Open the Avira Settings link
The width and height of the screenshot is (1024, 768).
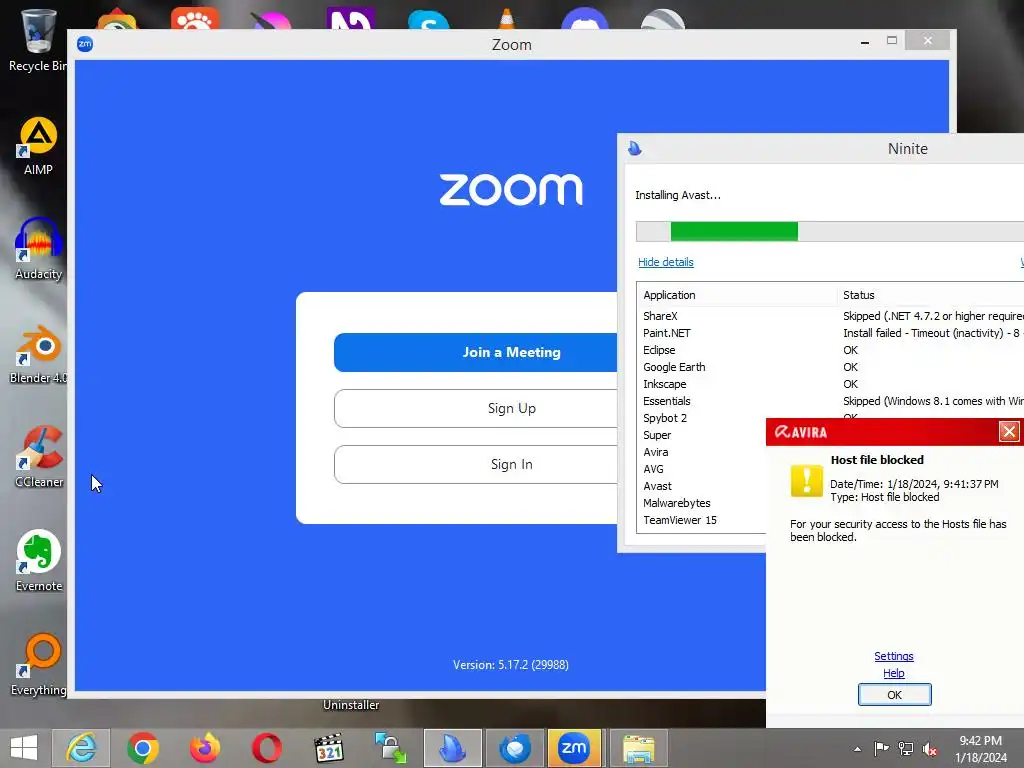click(x=893, y=656)
